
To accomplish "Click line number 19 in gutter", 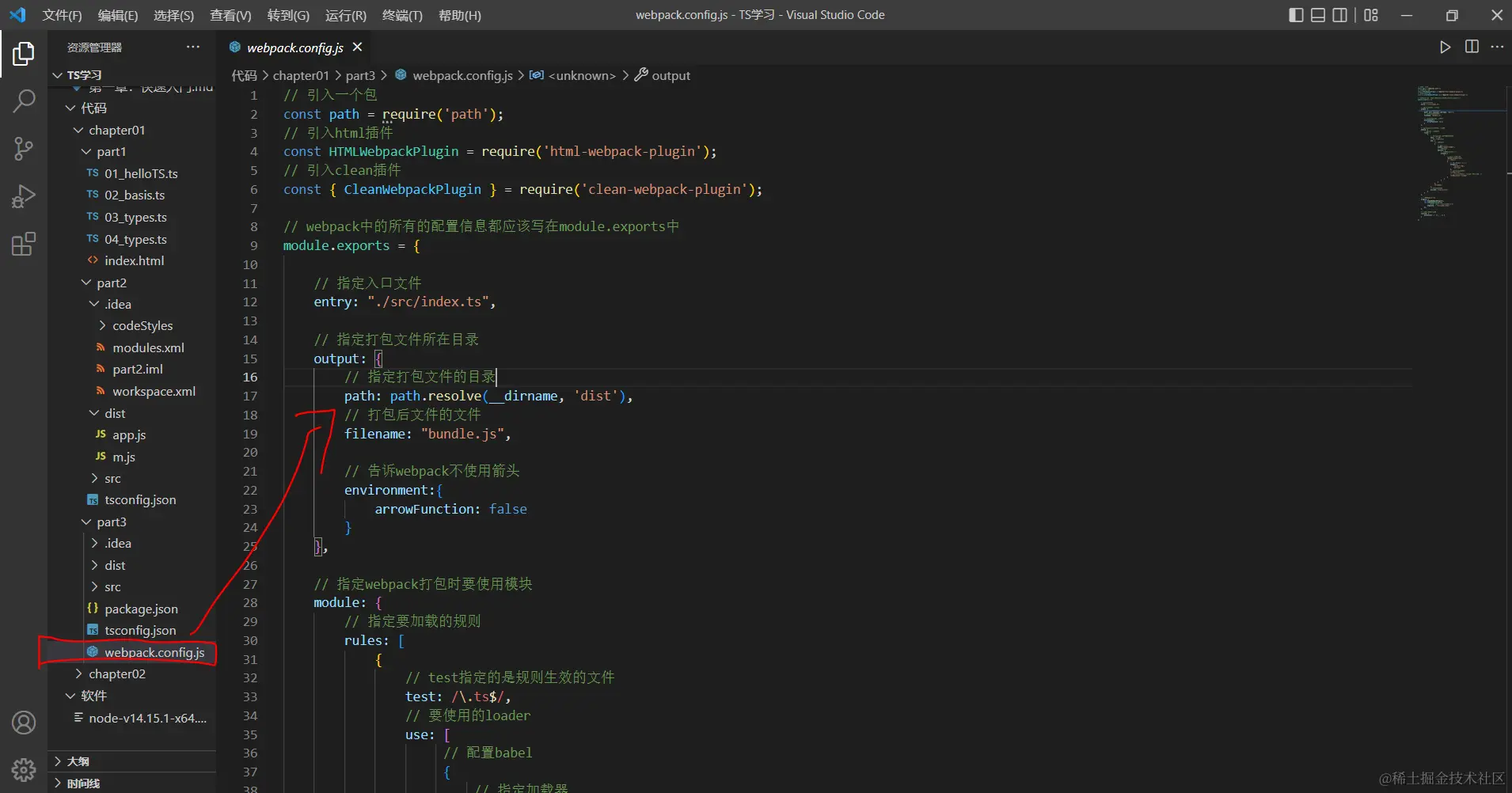I will tap(250, 434).
